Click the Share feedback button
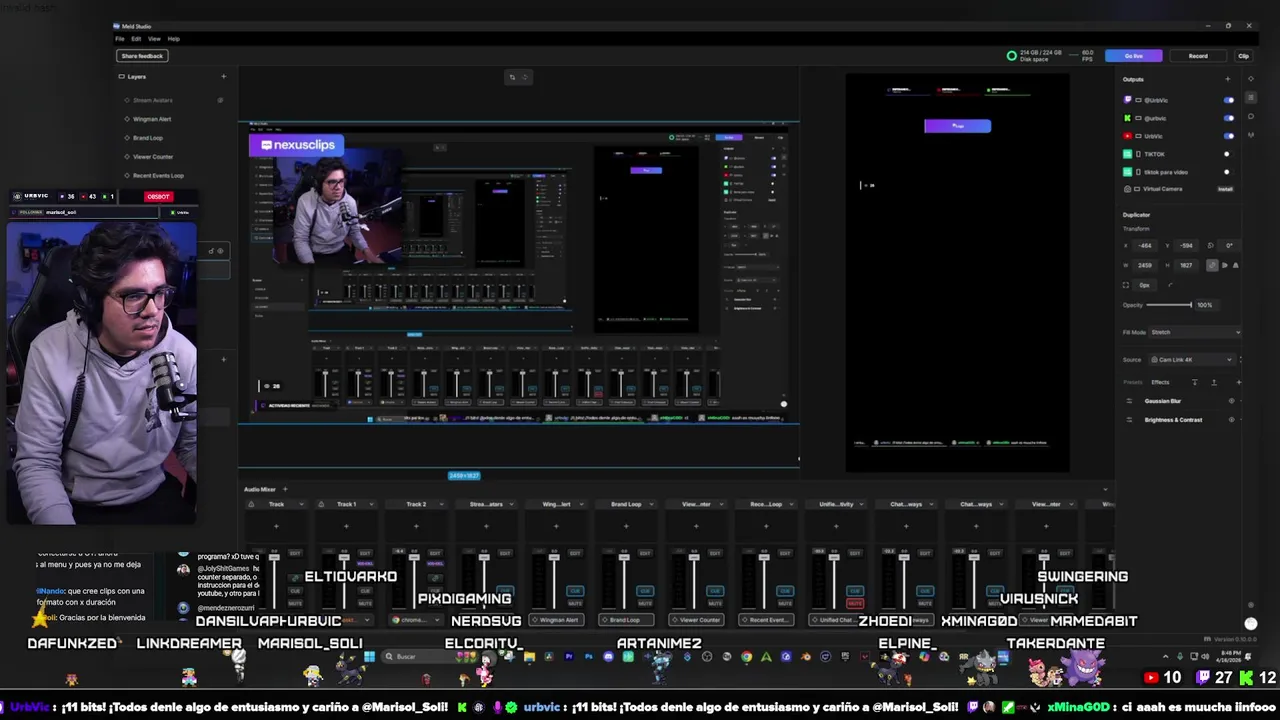1280x720 pixels. coord(142,56)
